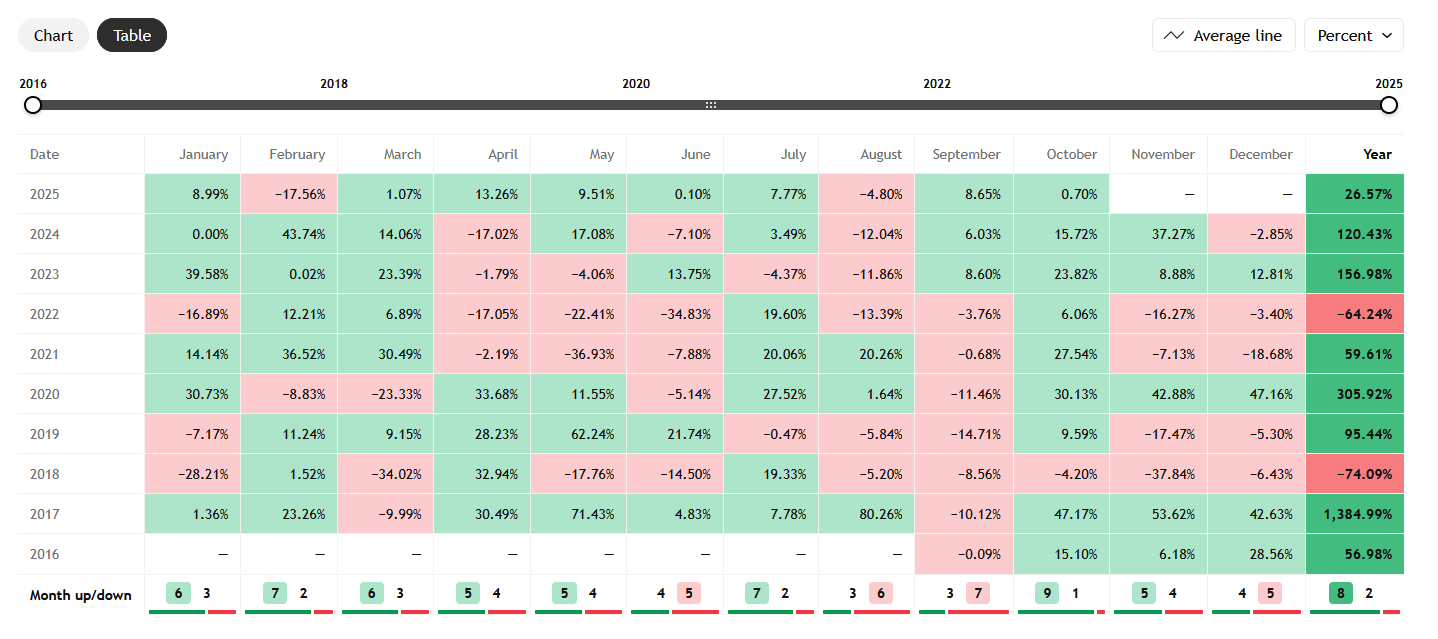Screen dimensions: 1438x639
Task: Select the Table tab
Action: pos(132,35)
